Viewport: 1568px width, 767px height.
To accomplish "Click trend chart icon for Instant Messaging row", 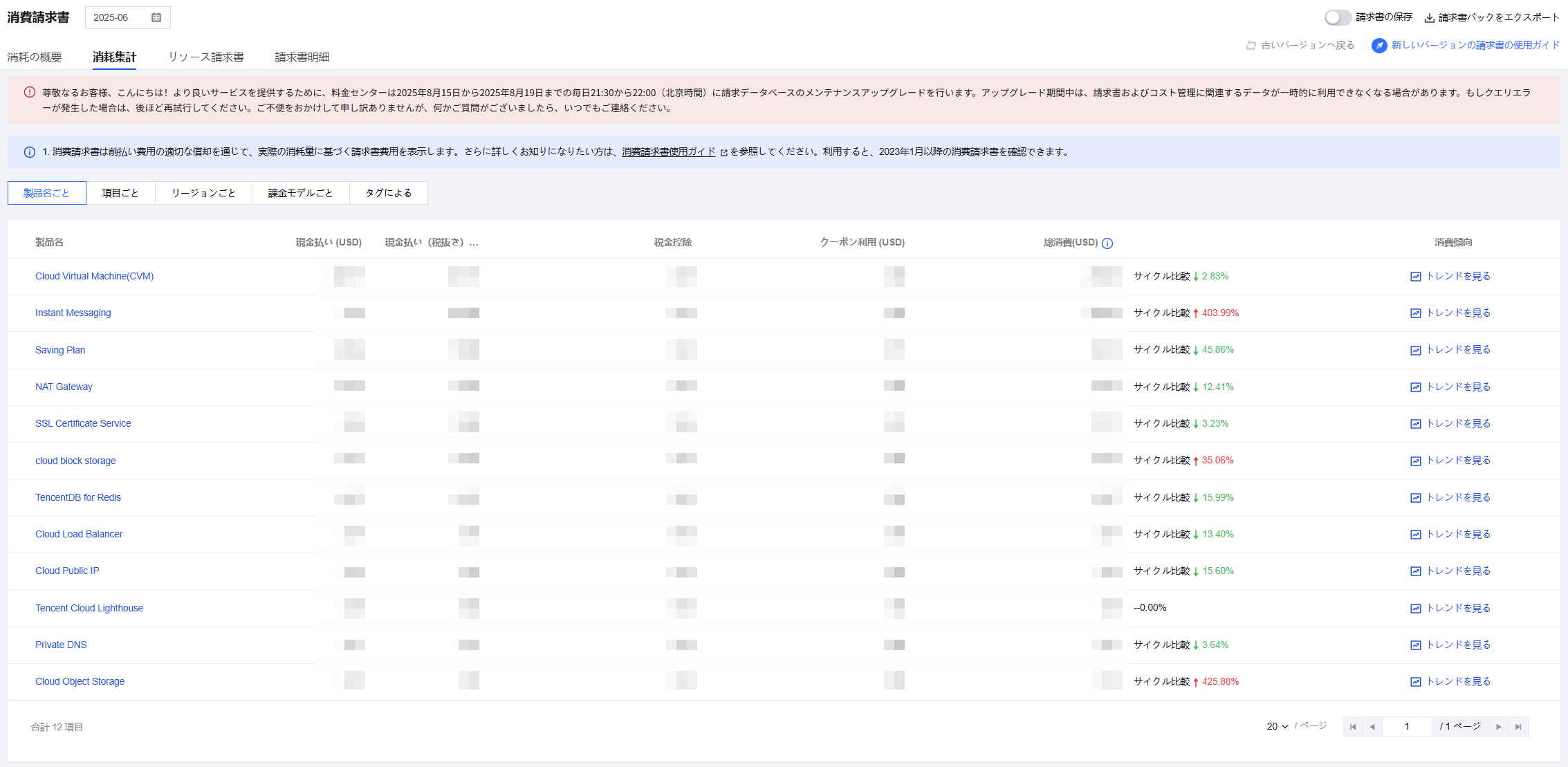I will tap(1415, 313).
